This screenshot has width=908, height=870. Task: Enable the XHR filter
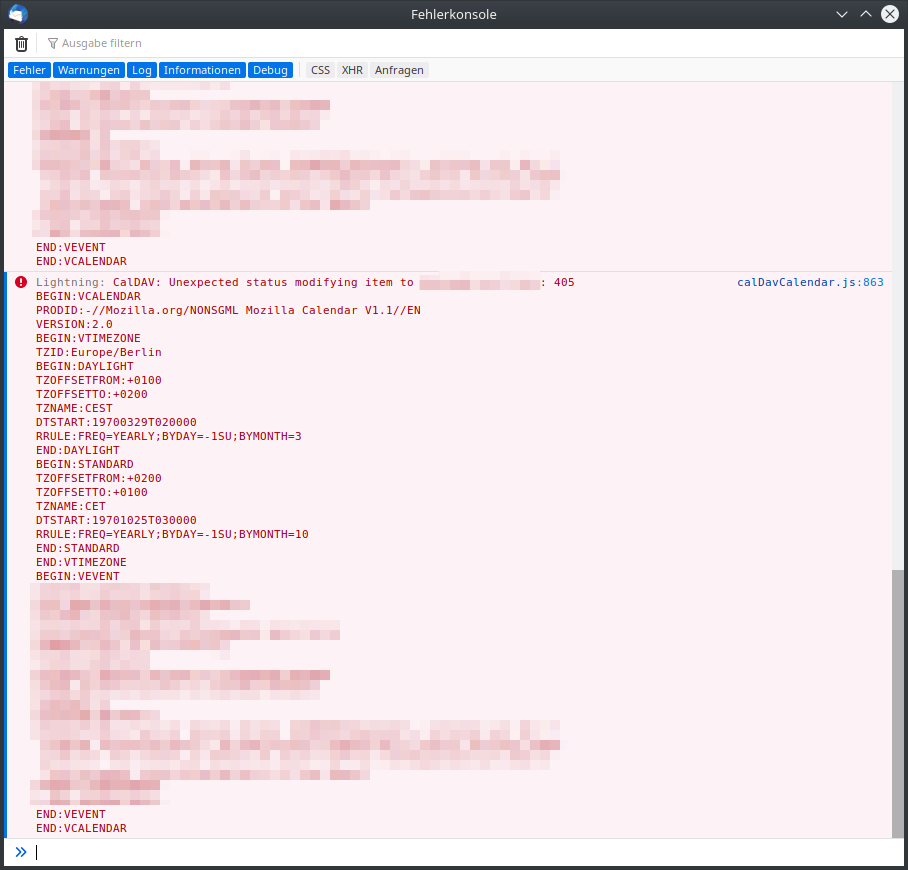click(x=352, y=70)
